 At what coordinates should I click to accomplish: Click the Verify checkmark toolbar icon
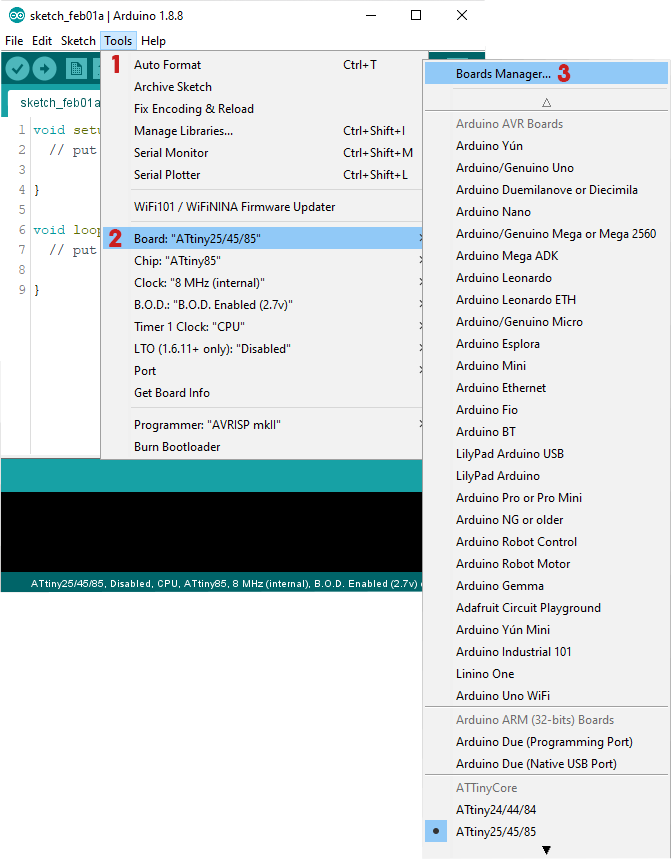[x=18, y=69]
